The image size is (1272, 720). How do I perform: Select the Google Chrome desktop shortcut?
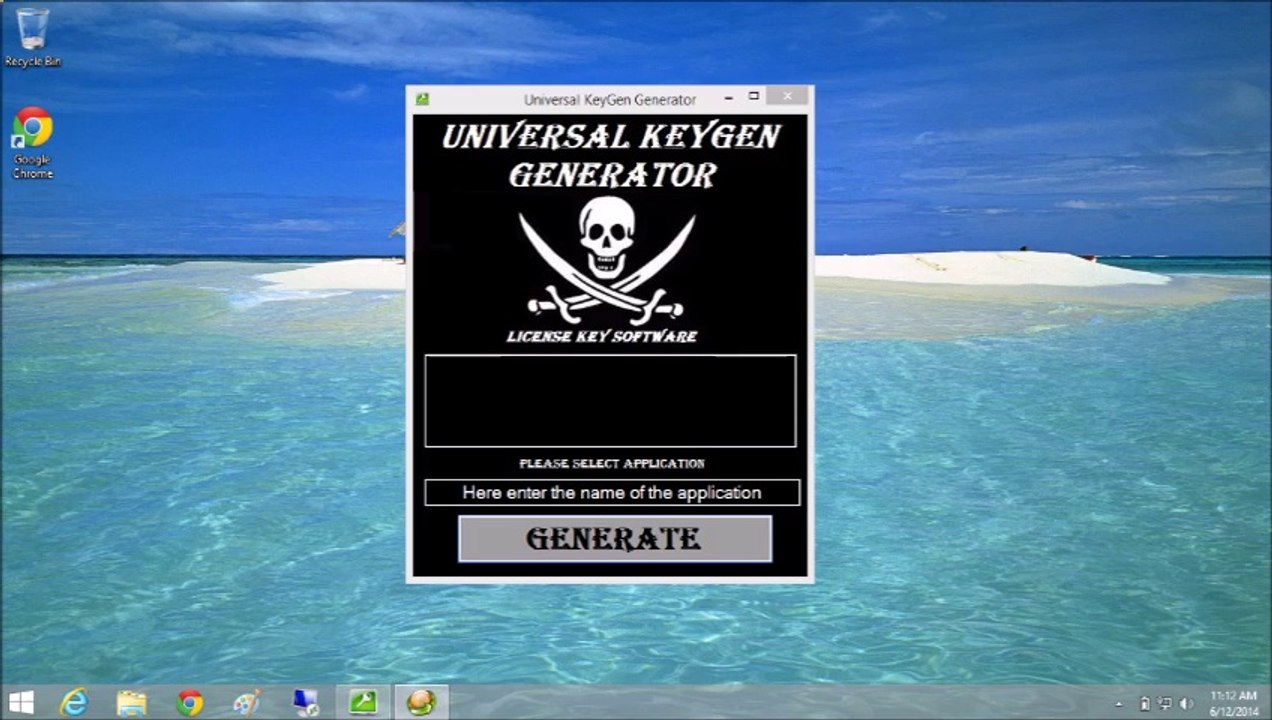[x=32, y=143]
